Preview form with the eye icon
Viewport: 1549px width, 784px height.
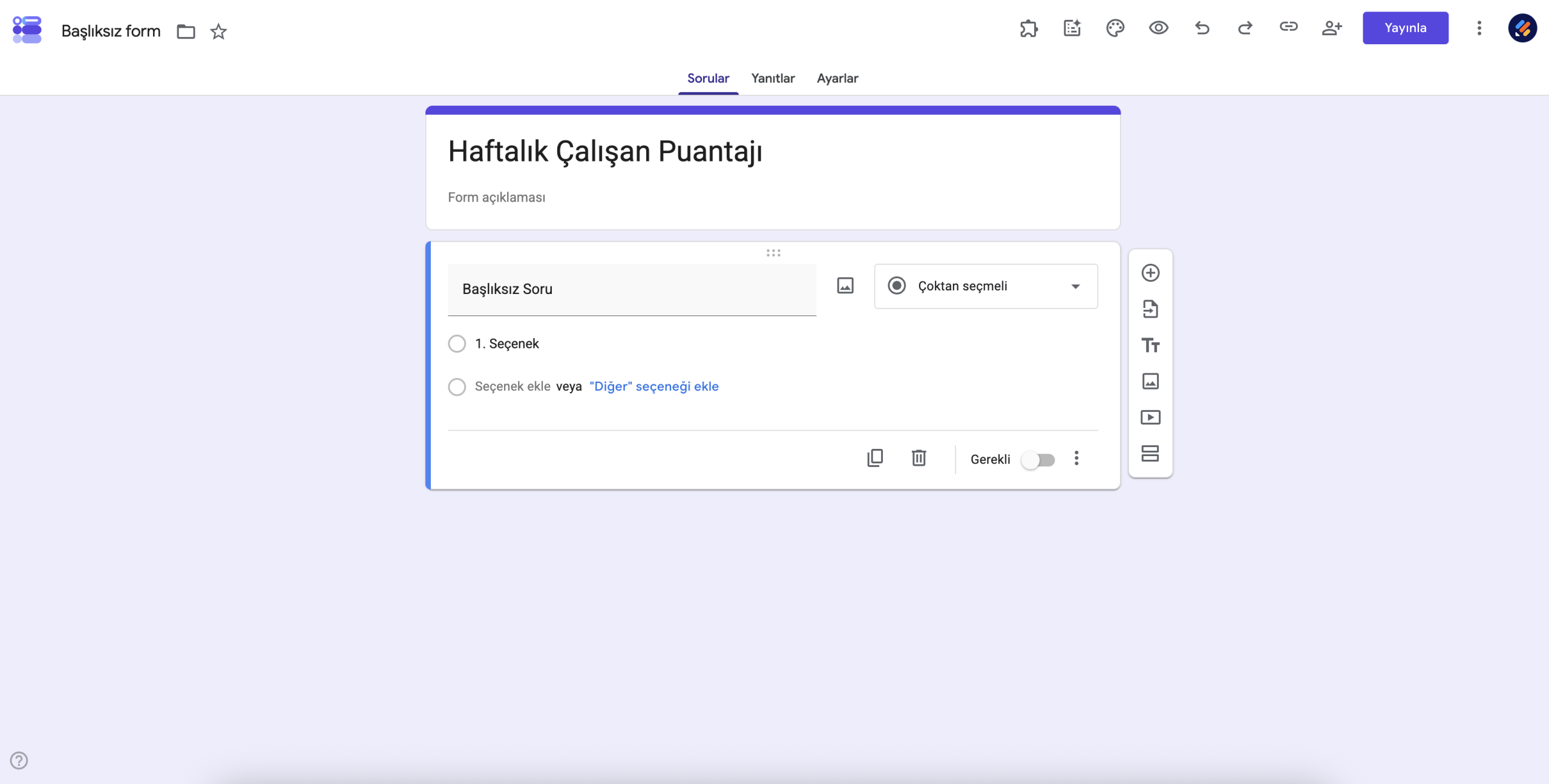click(x=1159, y=28)
